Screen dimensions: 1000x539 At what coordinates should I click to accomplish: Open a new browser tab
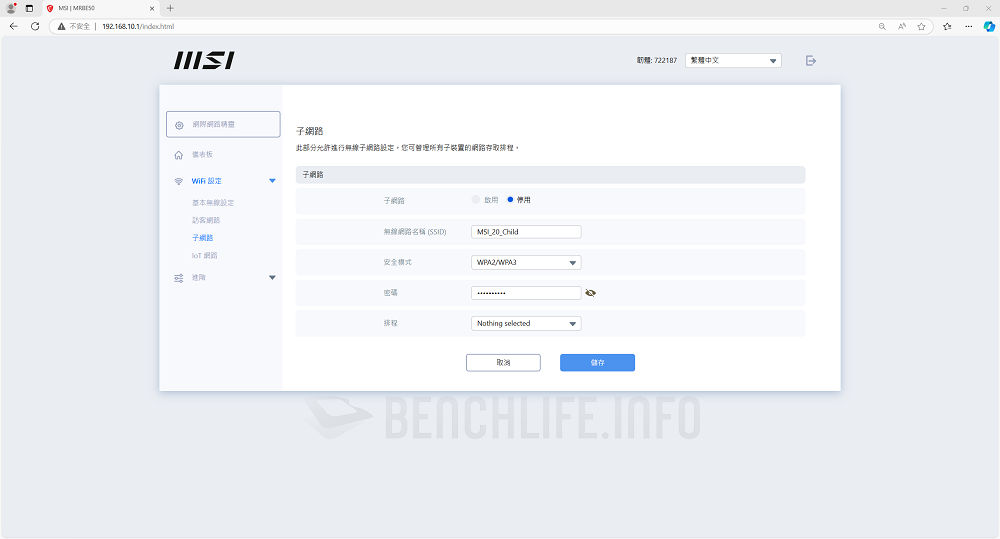[x=170, y=8]
